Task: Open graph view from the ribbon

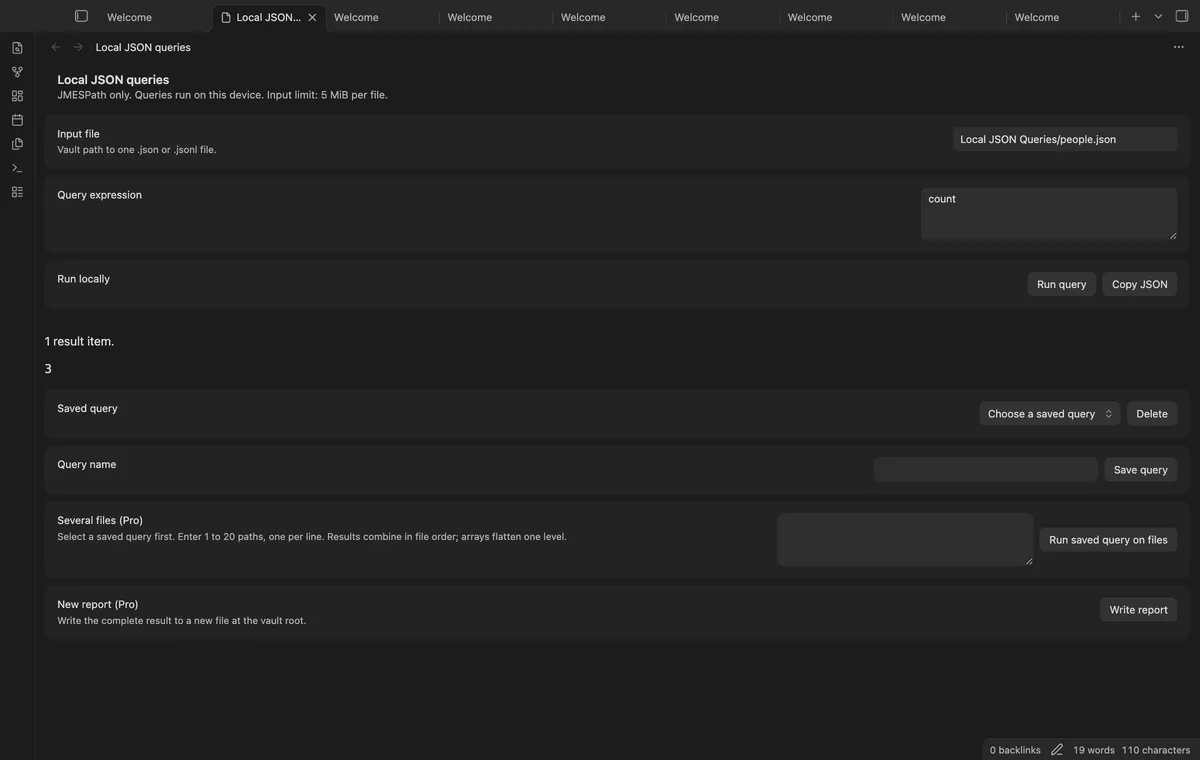Action: click(x=17, y=72)
